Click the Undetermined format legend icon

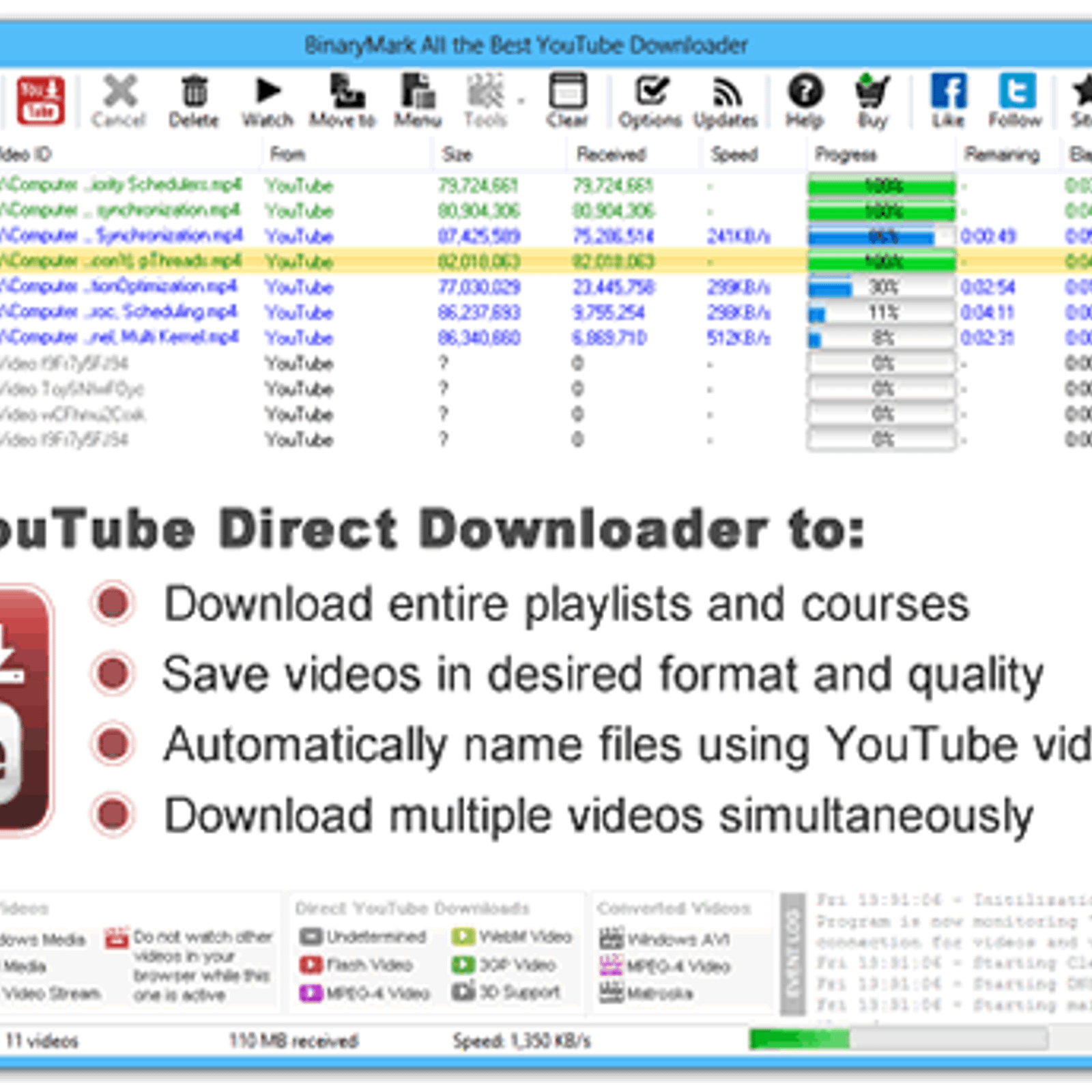click(x=311, y=936)
